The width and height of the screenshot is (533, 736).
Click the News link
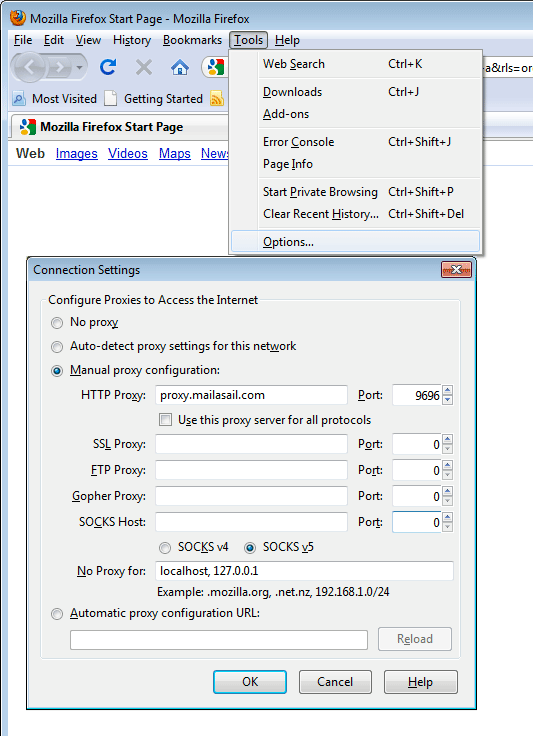click(x=214, y=153)
